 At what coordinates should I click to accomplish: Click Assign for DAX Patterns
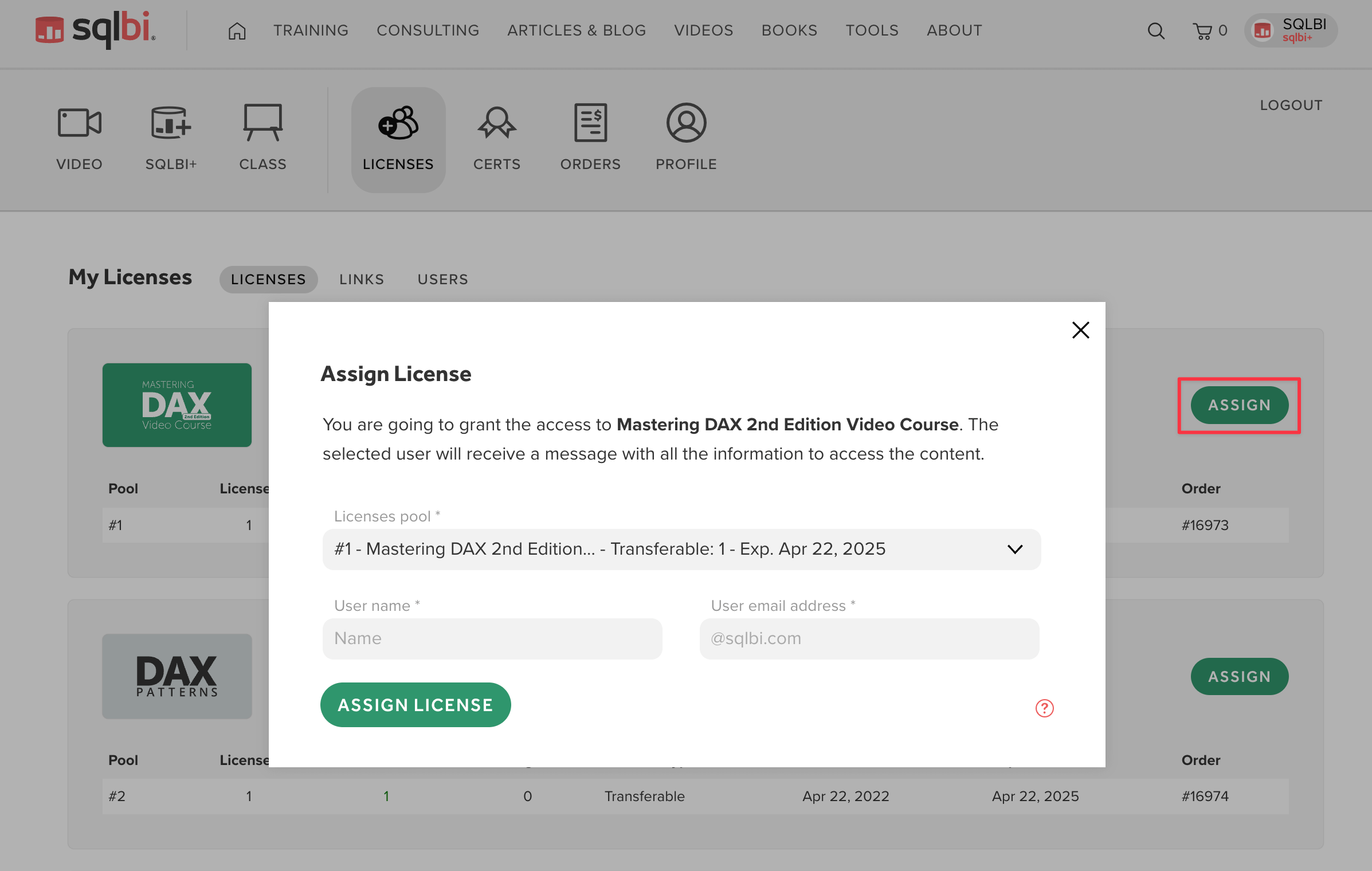click(1239, 677)
